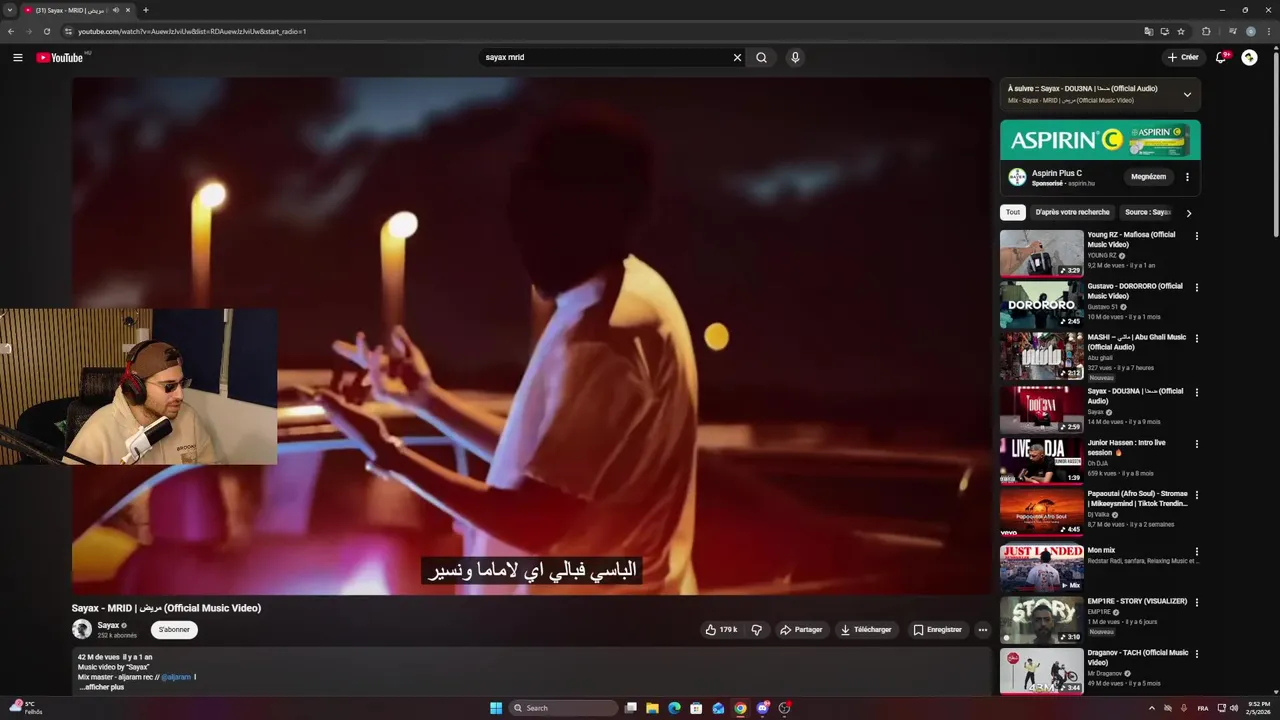The height and width of the screenshot is (720, 1280).
Task: Expand the À suivre mix playlist panel
Action: (x=1187, y=95)
